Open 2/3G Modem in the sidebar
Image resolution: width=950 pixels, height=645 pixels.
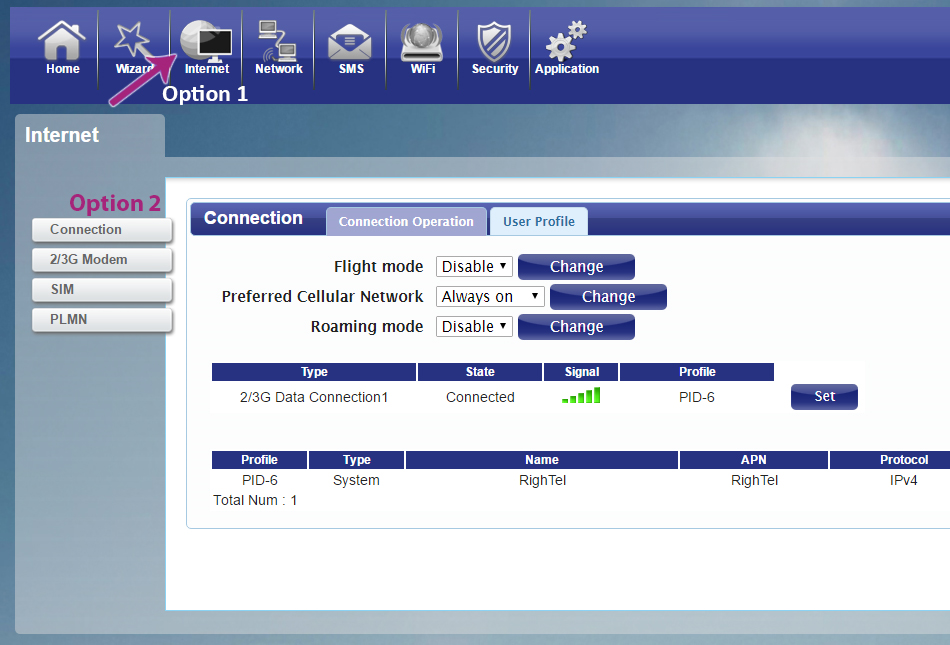tap(102, 260)
